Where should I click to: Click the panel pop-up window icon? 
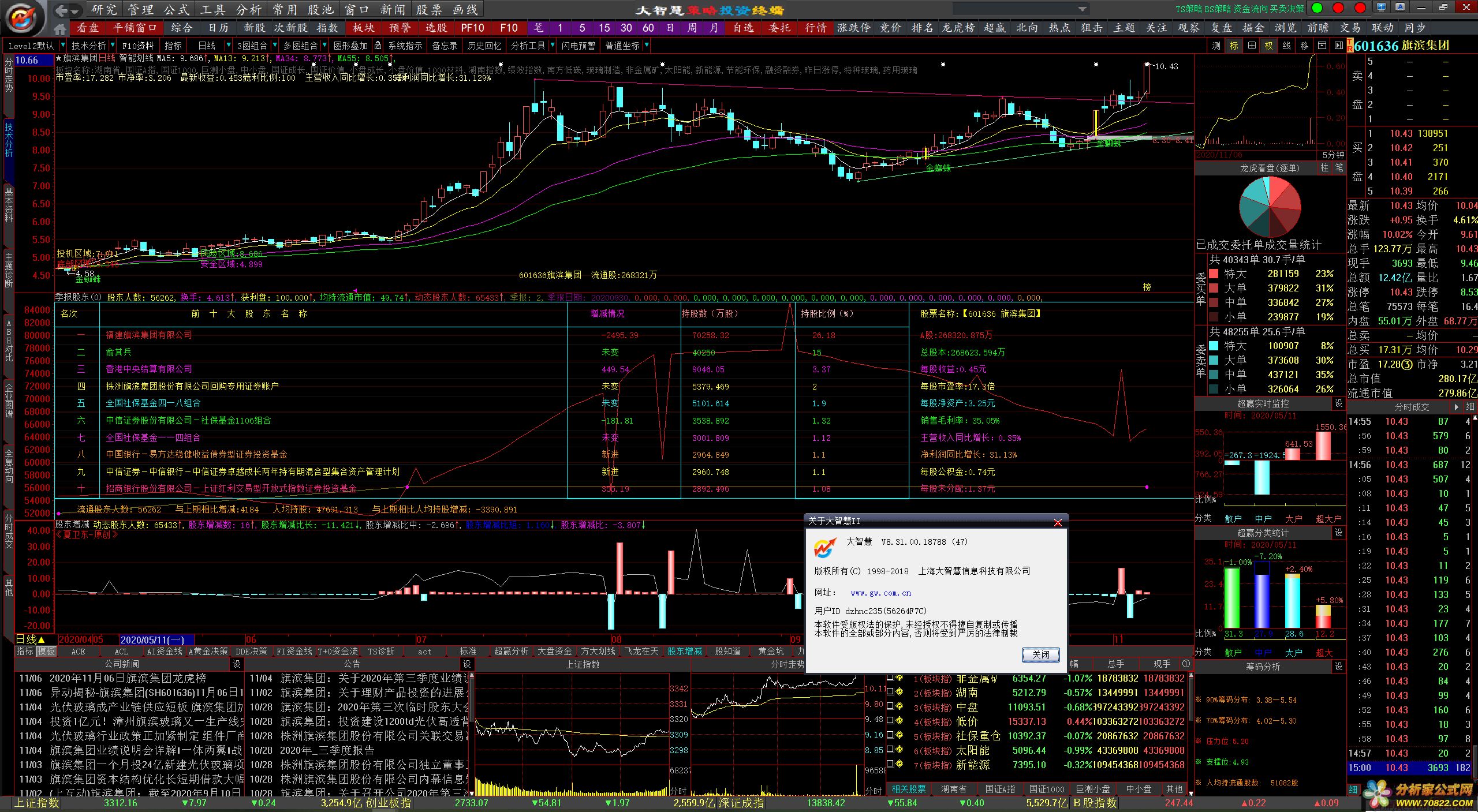[x=1322, y=46]
